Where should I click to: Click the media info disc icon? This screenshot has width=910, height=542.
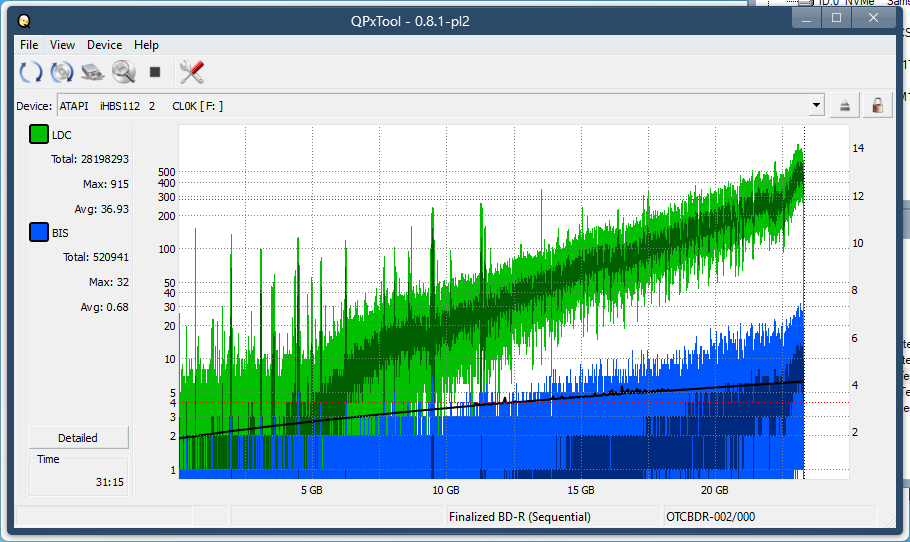[62, 72]
